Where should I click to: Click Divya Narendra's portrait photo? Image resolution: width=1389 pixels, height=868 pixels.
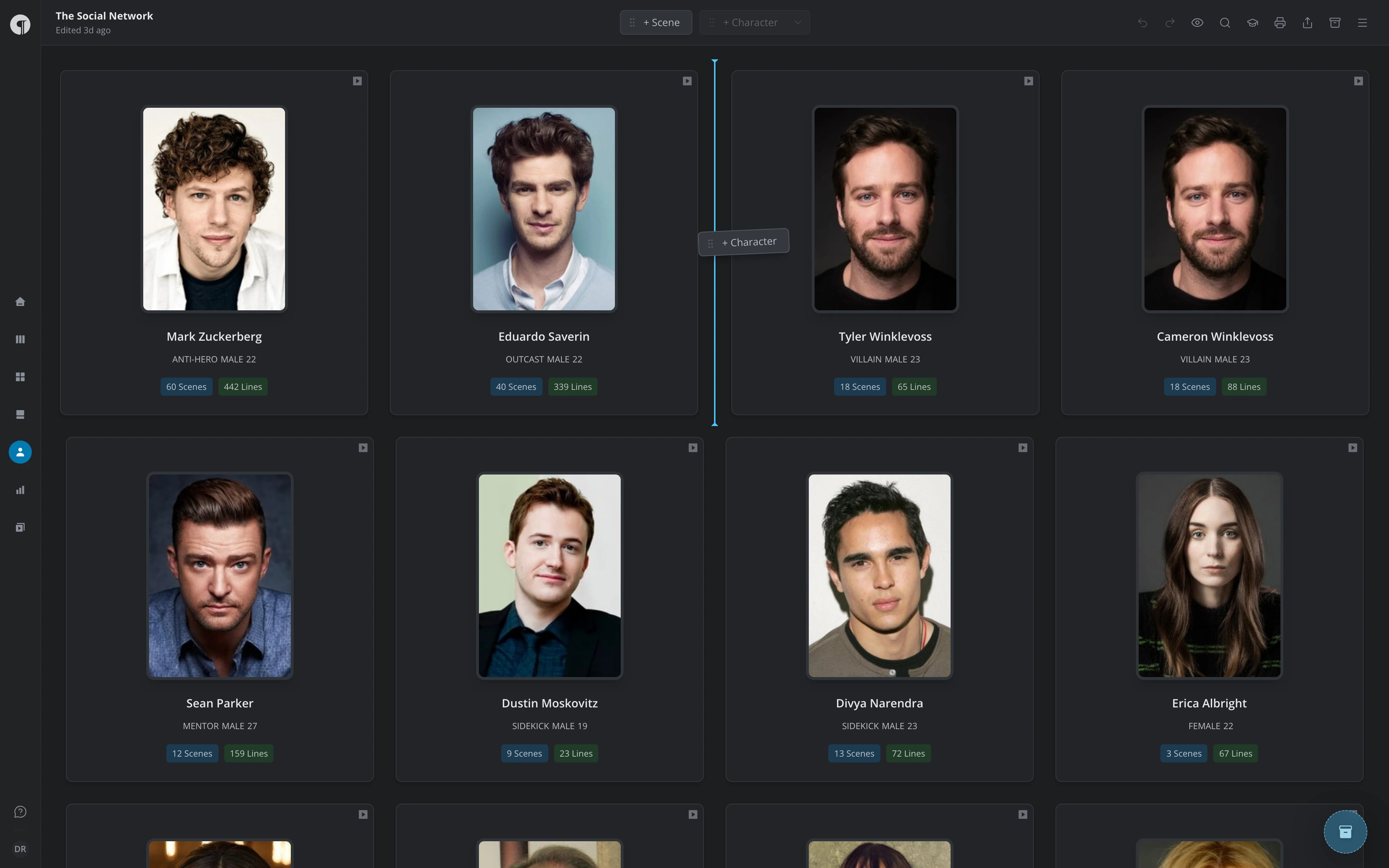pos(879,576)
